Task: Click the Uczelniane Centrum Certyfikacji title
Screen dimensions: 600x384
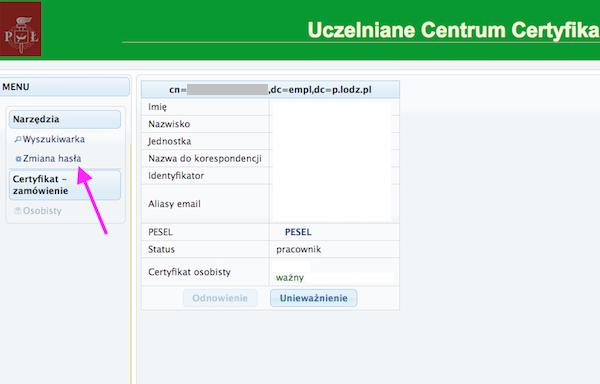Action: click(453, 30)
